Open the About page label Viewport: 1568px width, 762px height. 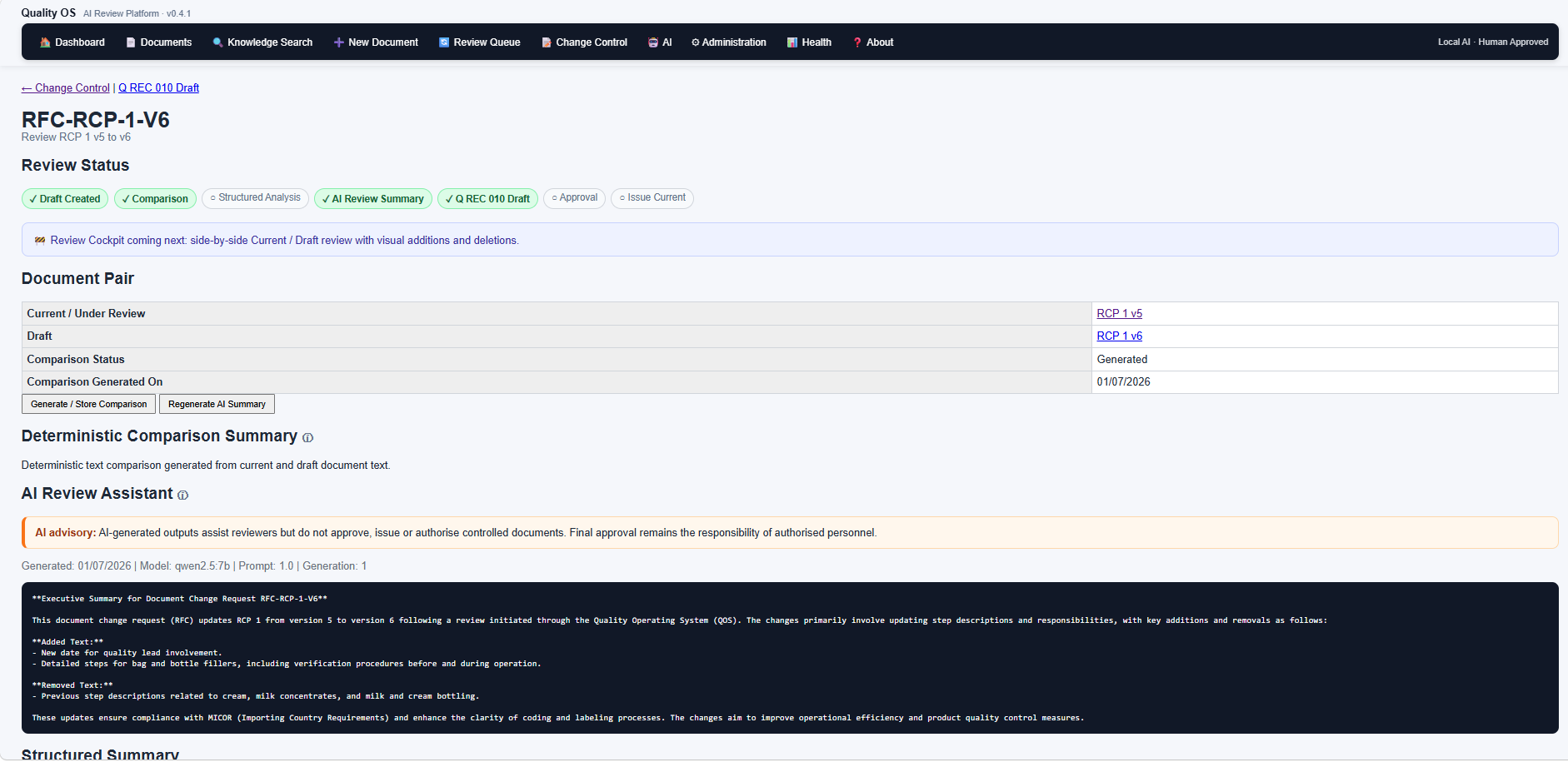880,42
